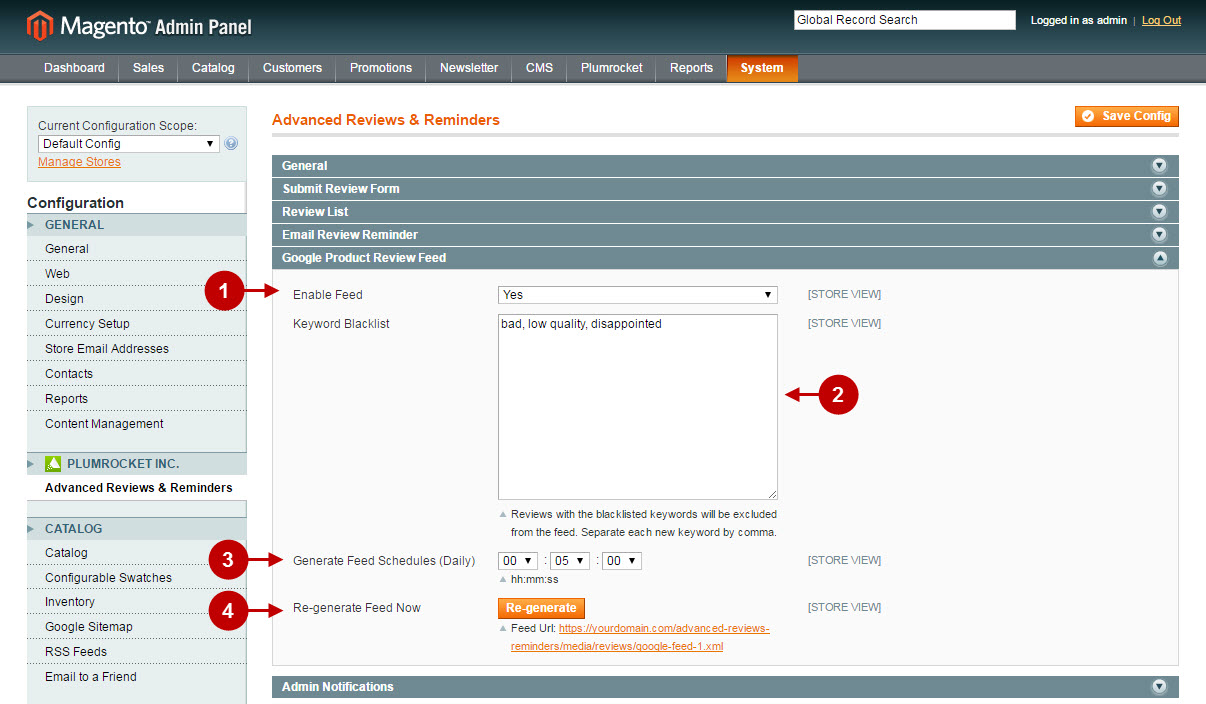Open the Google feed URL link
This screenshot has height=704, width=1206.
pos(640,637)
